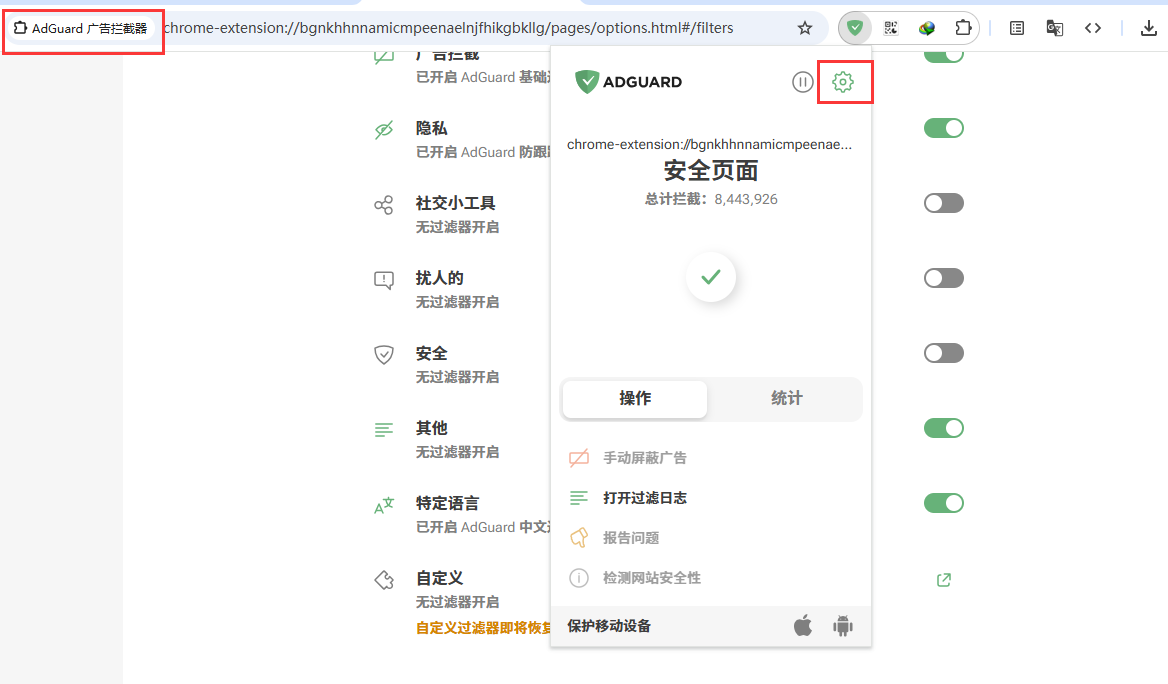1168x684 pixels.
Task: Disable the 隐私 privacy filter toggle
Action: 943,128
